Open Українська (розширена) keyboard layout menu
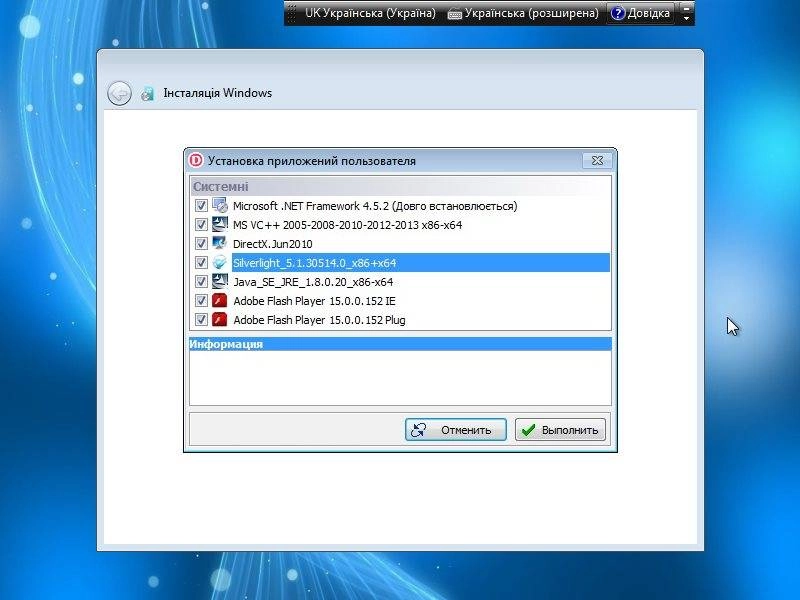This screenshot has height=600, width=800. (523, 13)
